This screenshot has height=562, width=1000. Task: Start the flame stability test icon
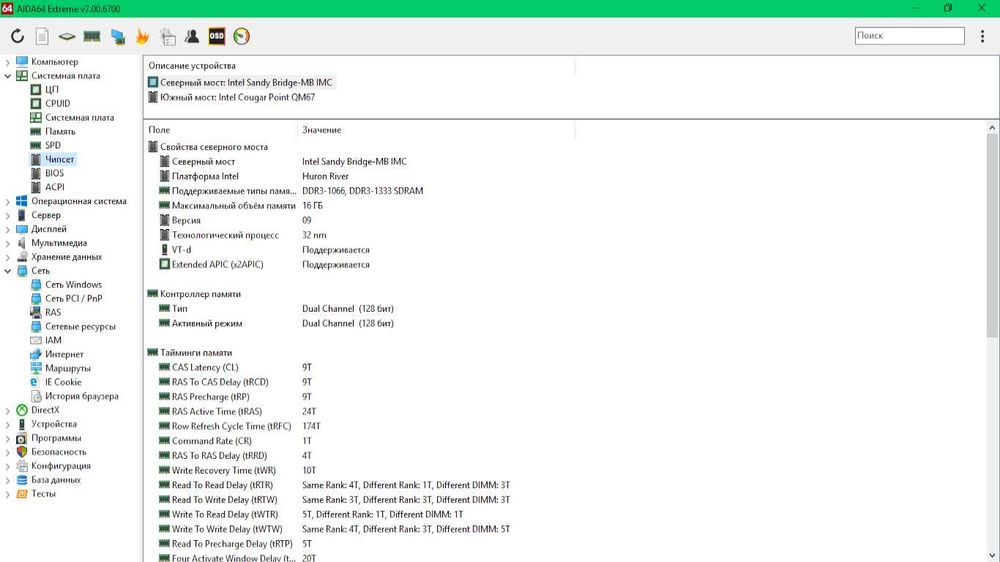pos(142,36)
